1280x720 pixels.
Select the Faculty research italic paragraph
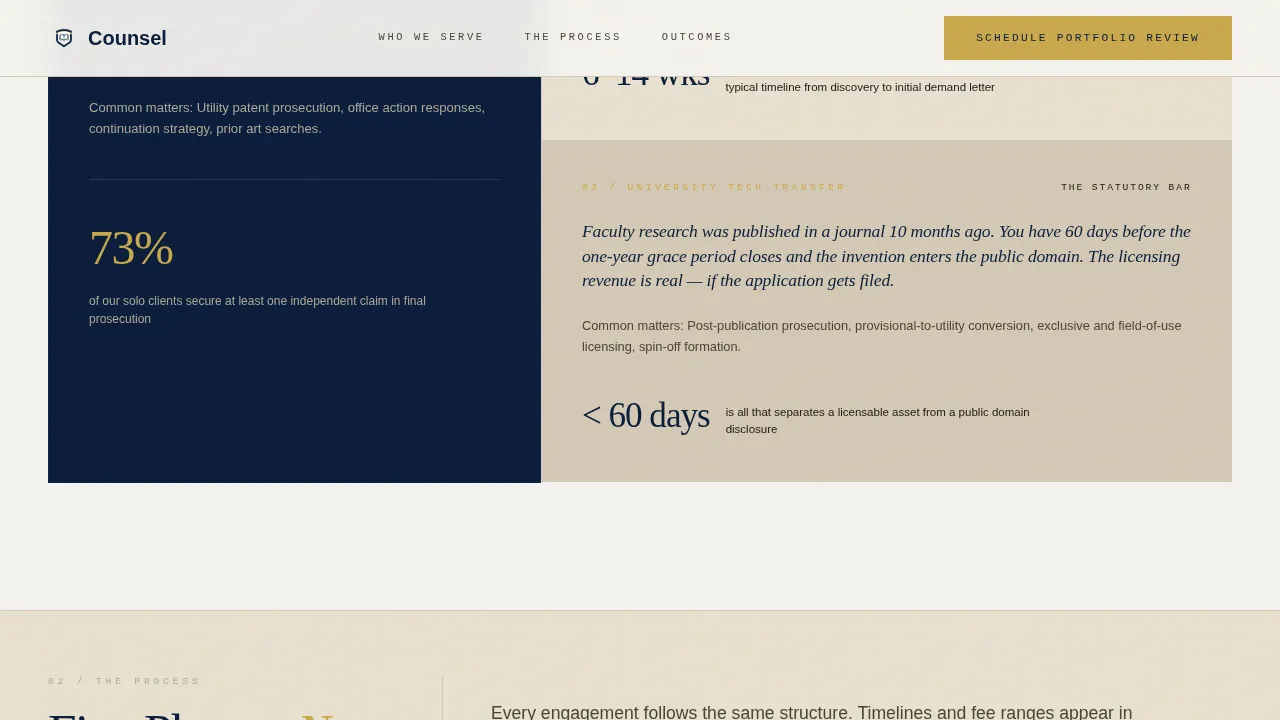886,256
